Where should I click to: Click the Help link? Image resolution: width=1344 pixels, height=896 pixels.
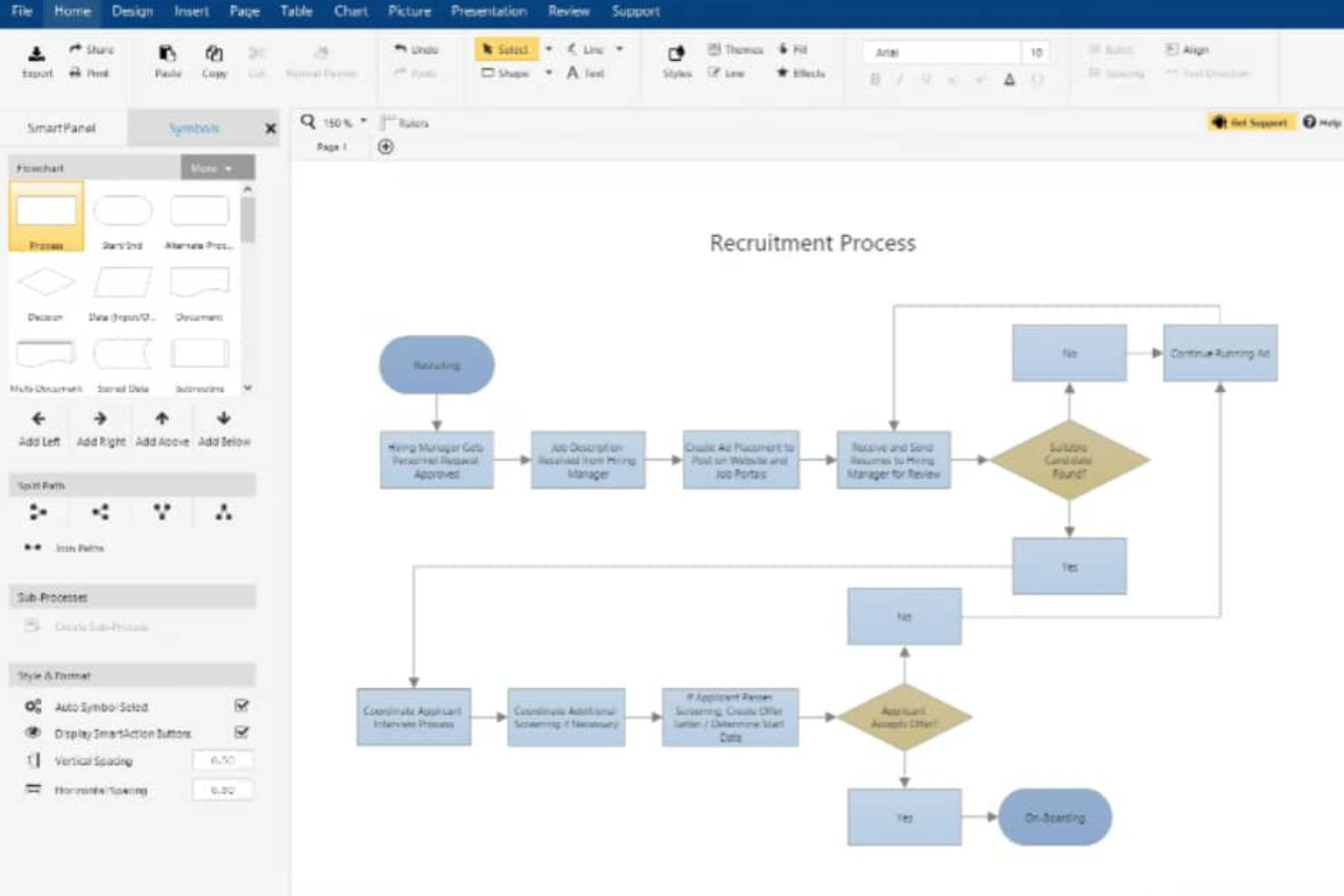coord(1322,123)
